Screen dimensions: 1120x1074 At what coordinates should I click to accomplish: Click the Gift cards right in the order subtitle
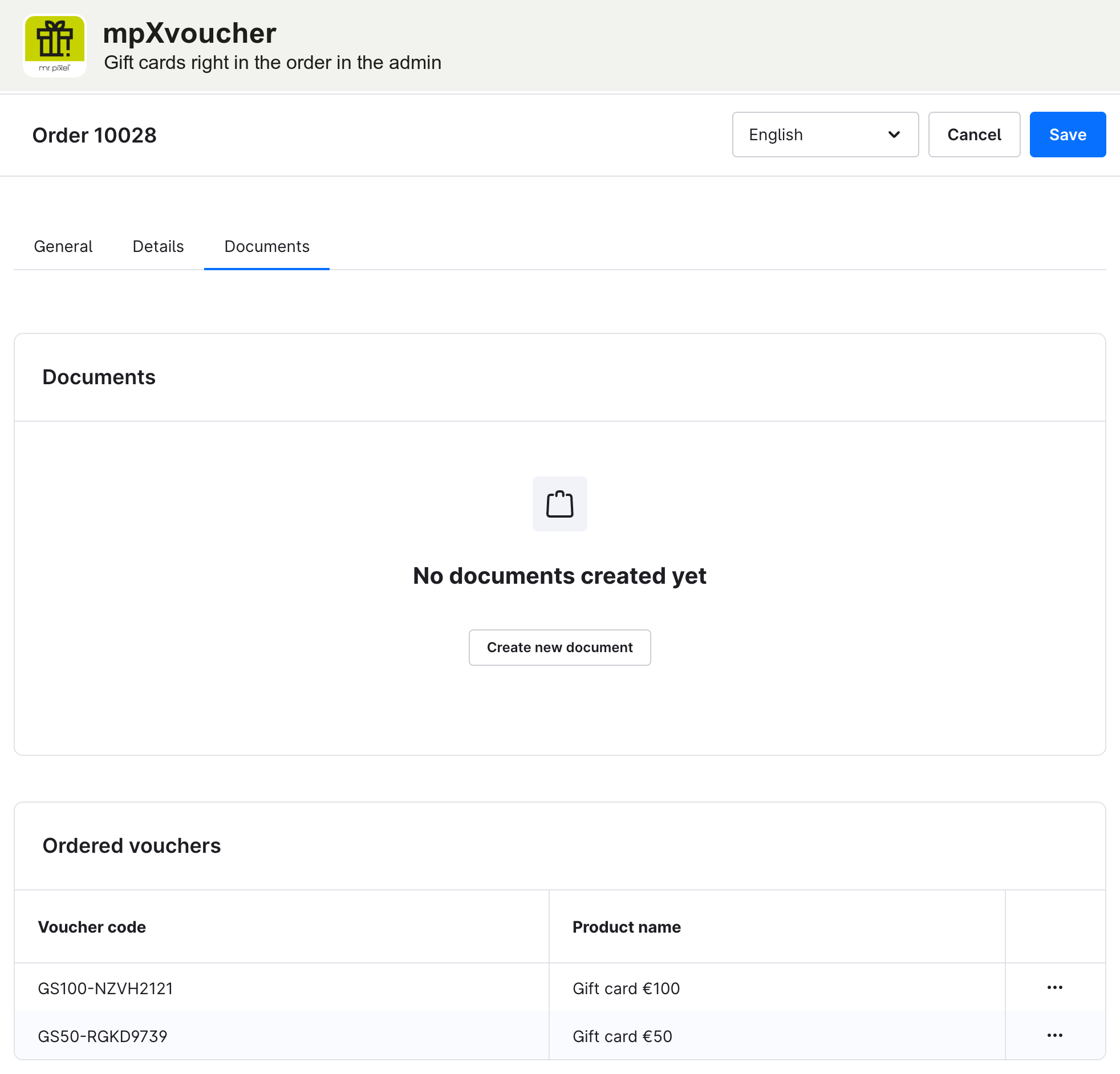273,62
